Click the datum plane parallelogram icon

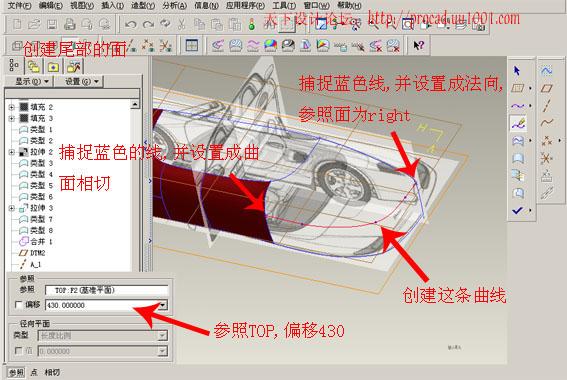pos(546,88)
